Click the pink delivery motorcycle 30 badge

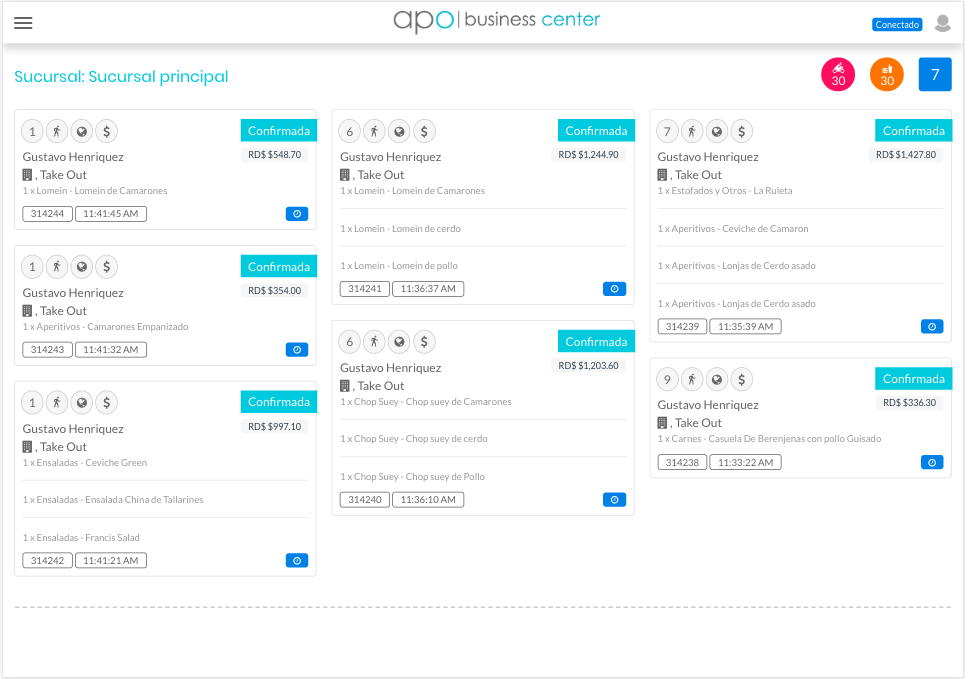coord(838,74)
